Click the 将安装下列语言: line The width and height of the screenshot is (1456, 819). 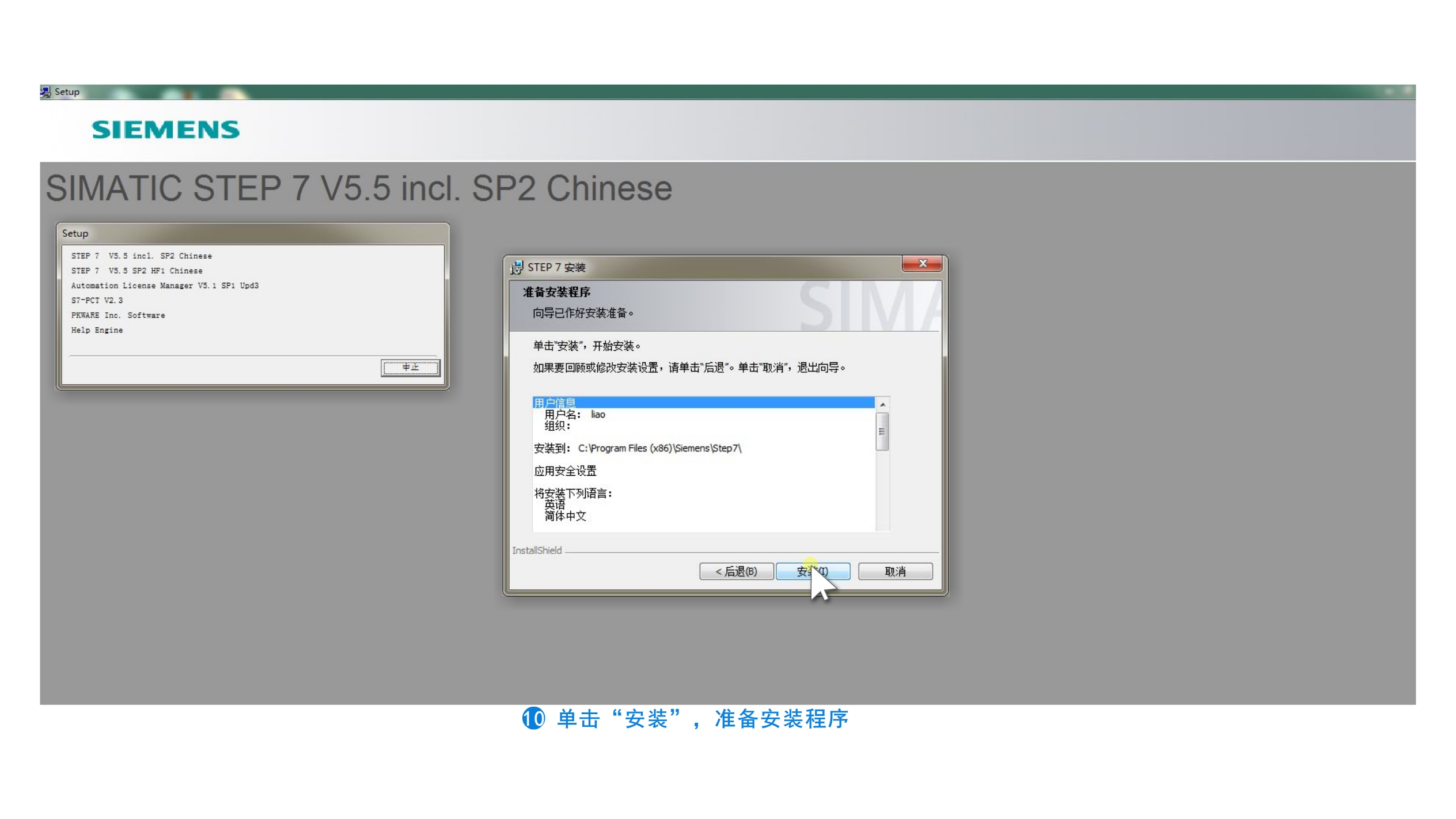tap(573, 493)
